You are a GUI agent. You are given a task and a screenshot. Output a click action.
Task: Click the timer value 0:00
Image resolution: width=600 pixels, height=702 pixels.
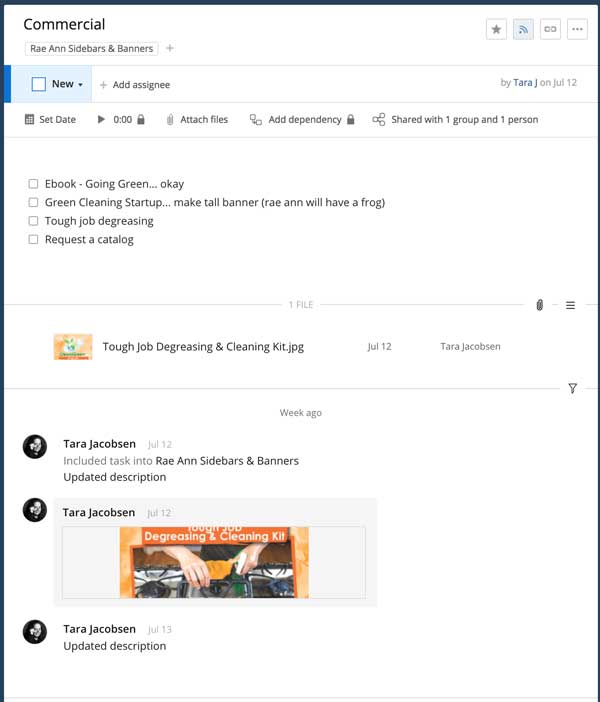pyautogui.click(x=122, y=120)
